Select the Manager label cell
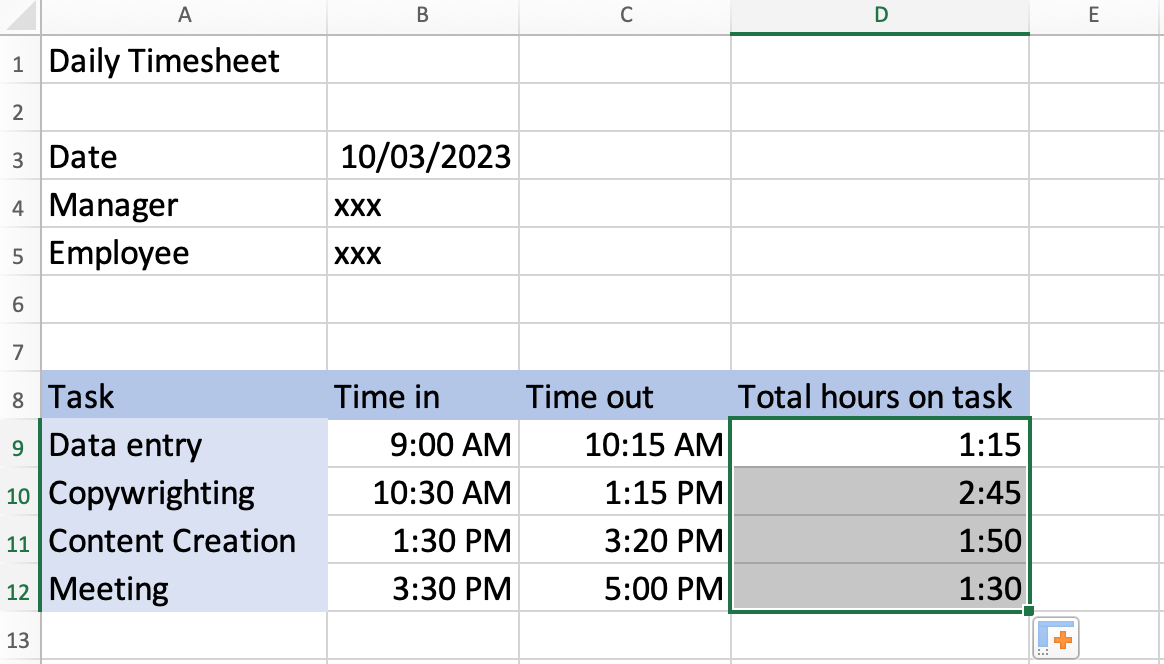The height and width of the screenshot is (664, 1164). tap(184, 205)
